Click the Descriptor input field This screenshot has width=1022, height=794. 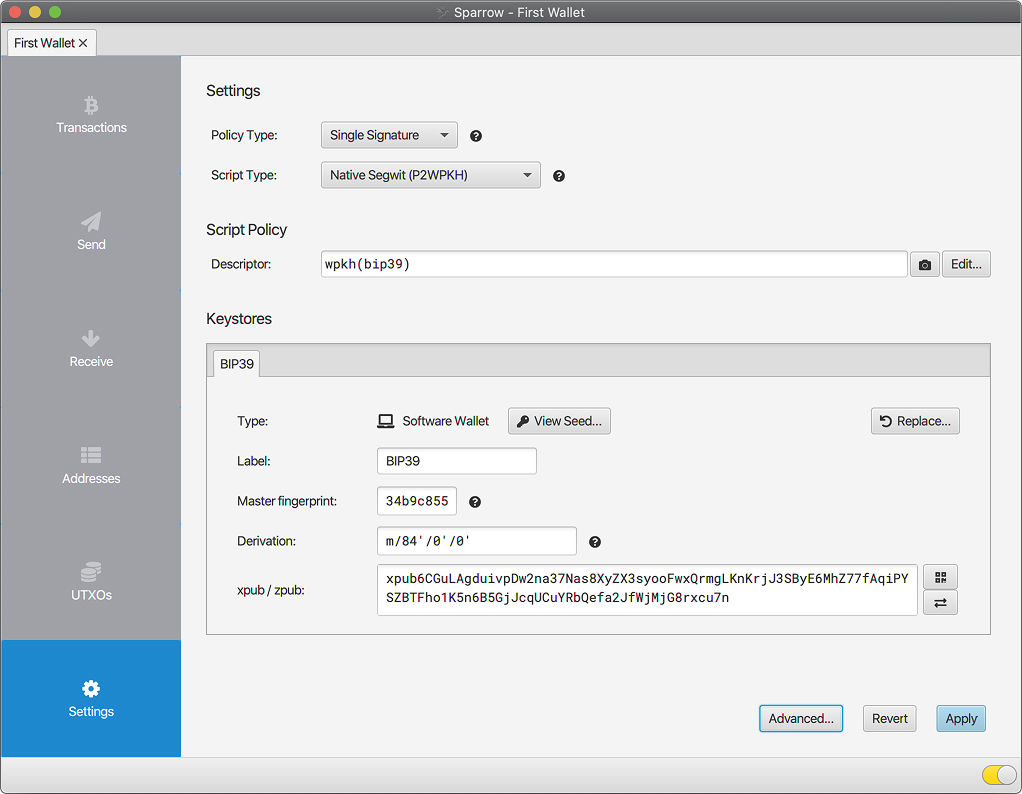click(614, 264)
